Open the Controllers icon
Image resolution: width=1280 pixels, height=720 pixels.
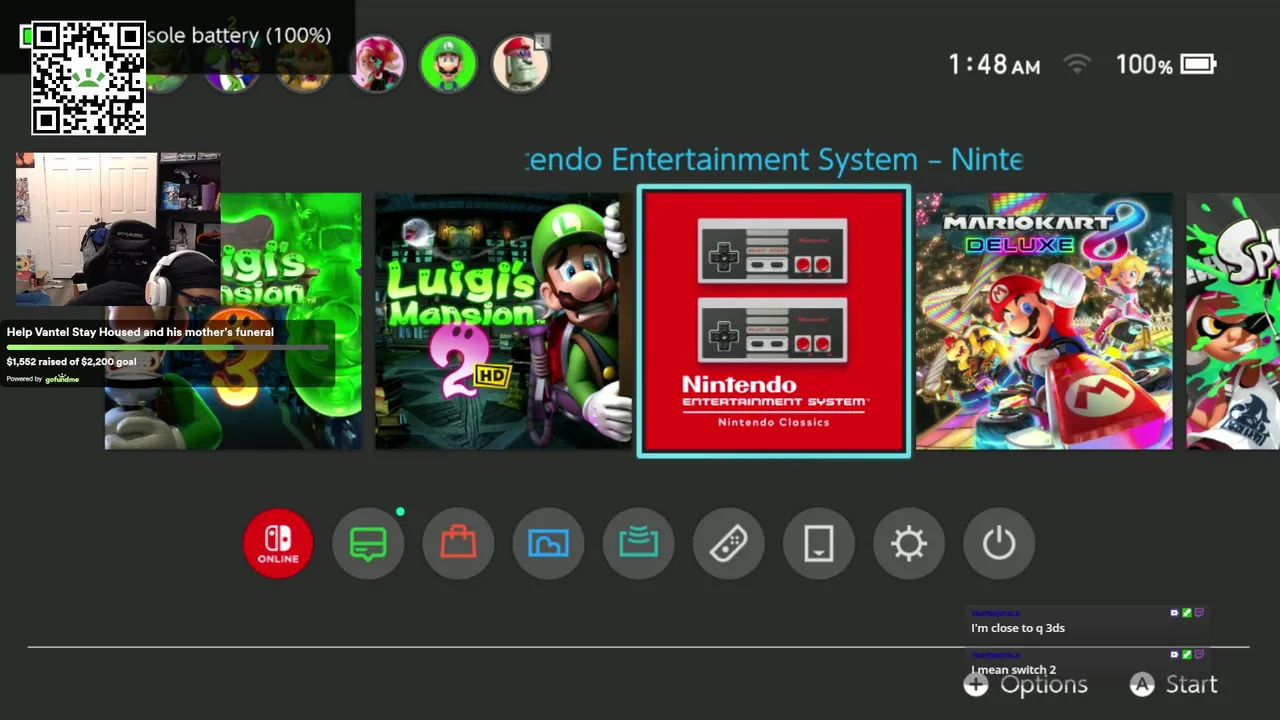click(x=728, y=543)
